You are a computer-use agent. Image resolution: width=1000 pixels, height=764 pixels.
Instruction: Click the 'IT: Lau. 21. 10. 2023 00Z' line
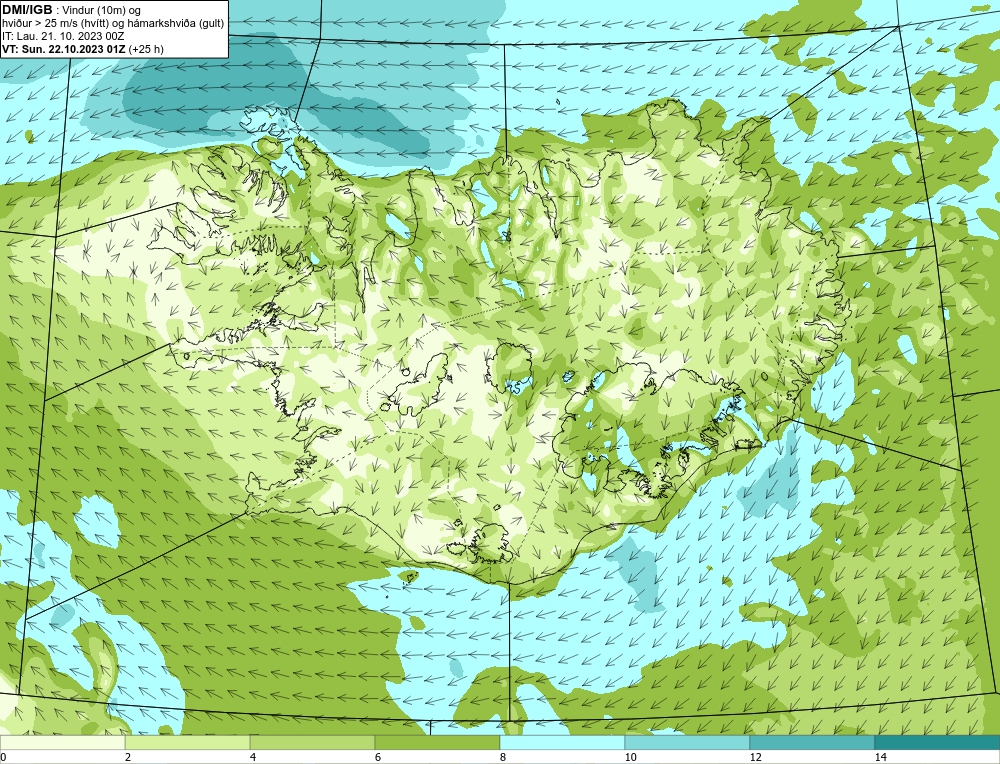tap(63, 36)
